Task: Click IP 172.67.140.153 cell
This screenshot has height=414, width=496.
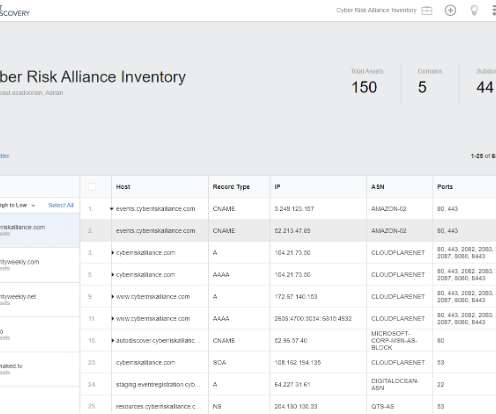Action: 296,297
